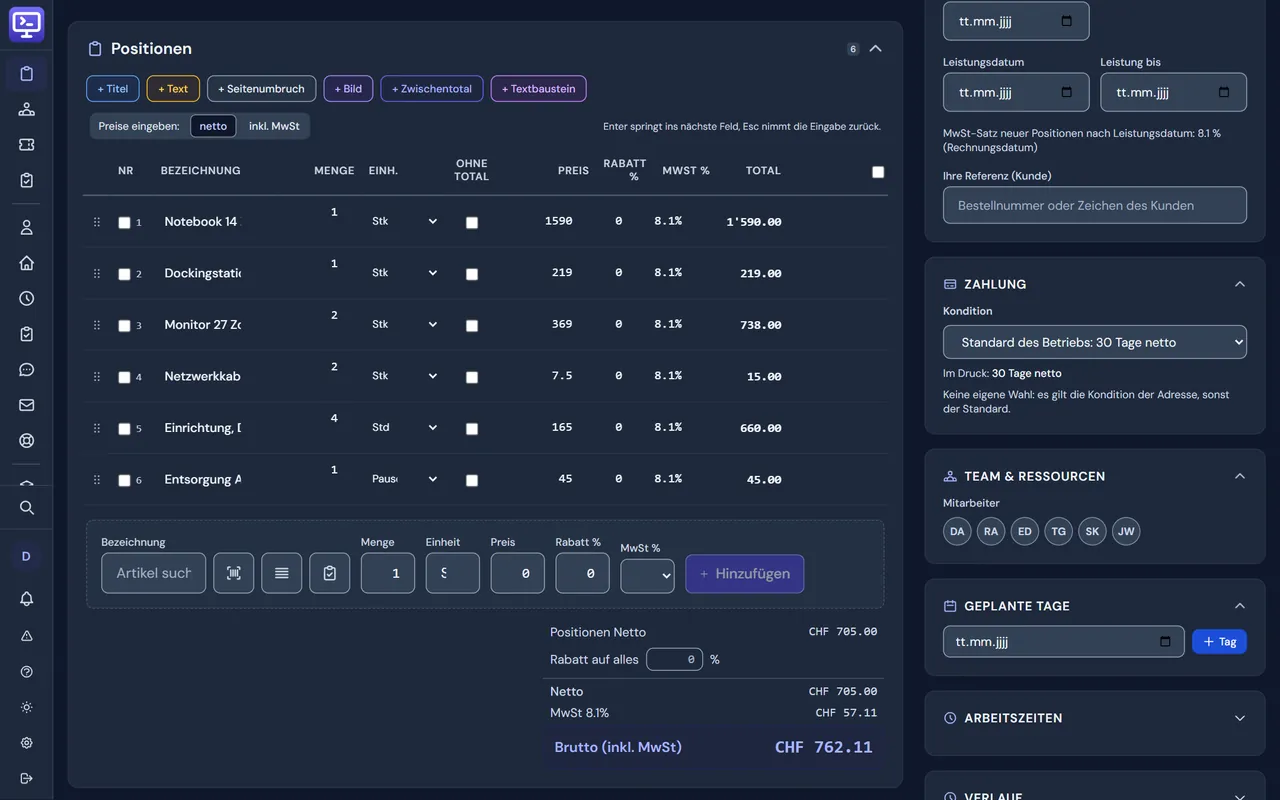Enable Ohne Total for the Einrichtung row
Viewport: 1280px width, 800px height.
pos(472,429)
